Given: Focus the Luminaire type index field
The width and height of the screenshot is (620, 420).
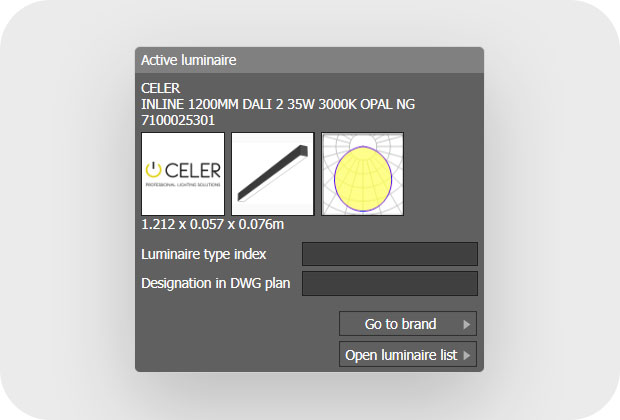Looking at the screenshot, I should (x=390, y=254).
